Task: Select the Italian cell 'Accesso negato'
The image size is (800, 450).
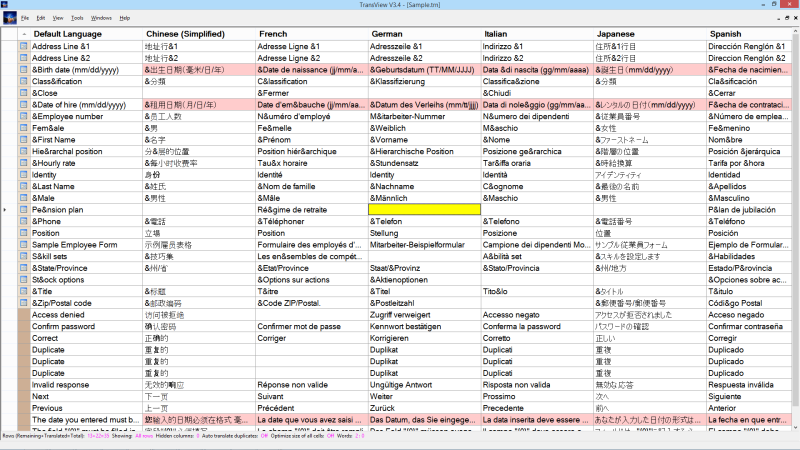Action: (x=537, y=315)
